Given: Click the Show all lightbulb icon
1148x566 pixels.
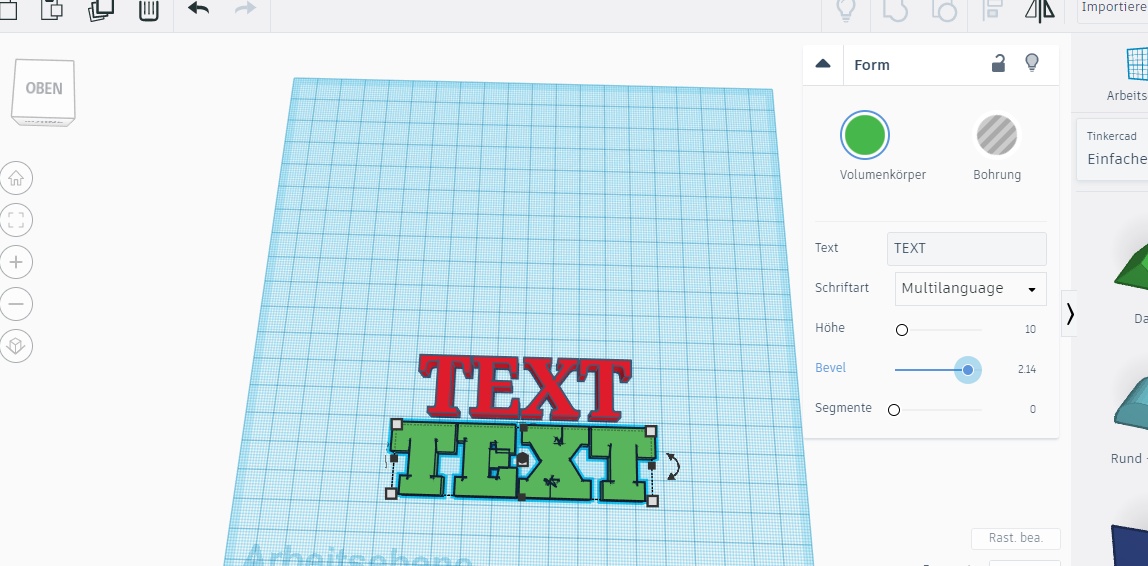Looking at the screenshot, I should (x=846, y=10).
